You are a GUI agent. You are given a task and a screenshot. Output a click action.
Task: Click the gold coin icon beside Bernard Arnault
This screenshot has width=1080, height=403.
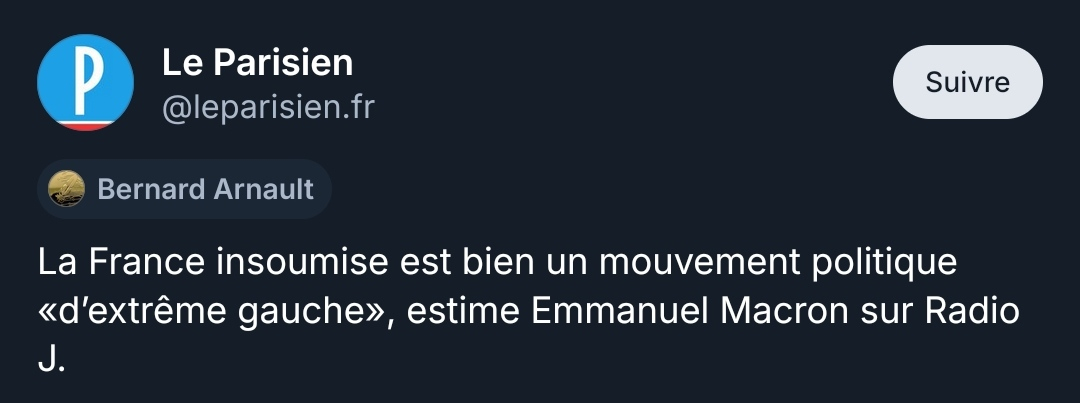pos(68,189)
